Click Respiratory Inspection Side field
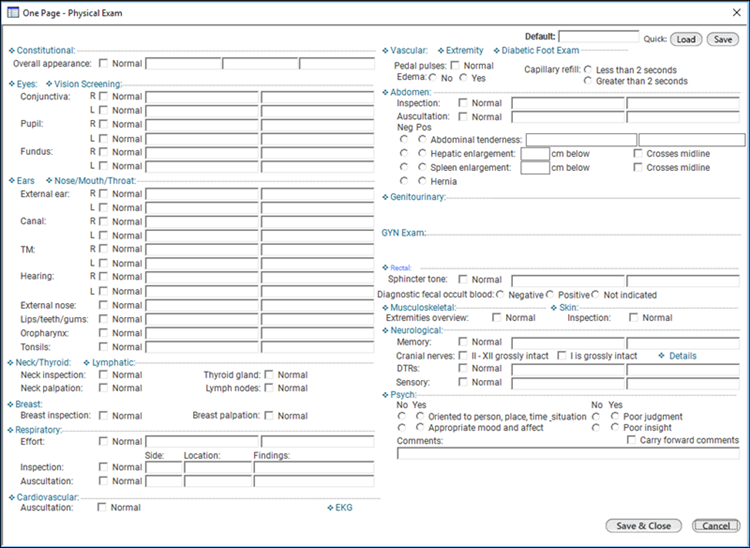Viewport: 750px width, 548px height. 164,468
